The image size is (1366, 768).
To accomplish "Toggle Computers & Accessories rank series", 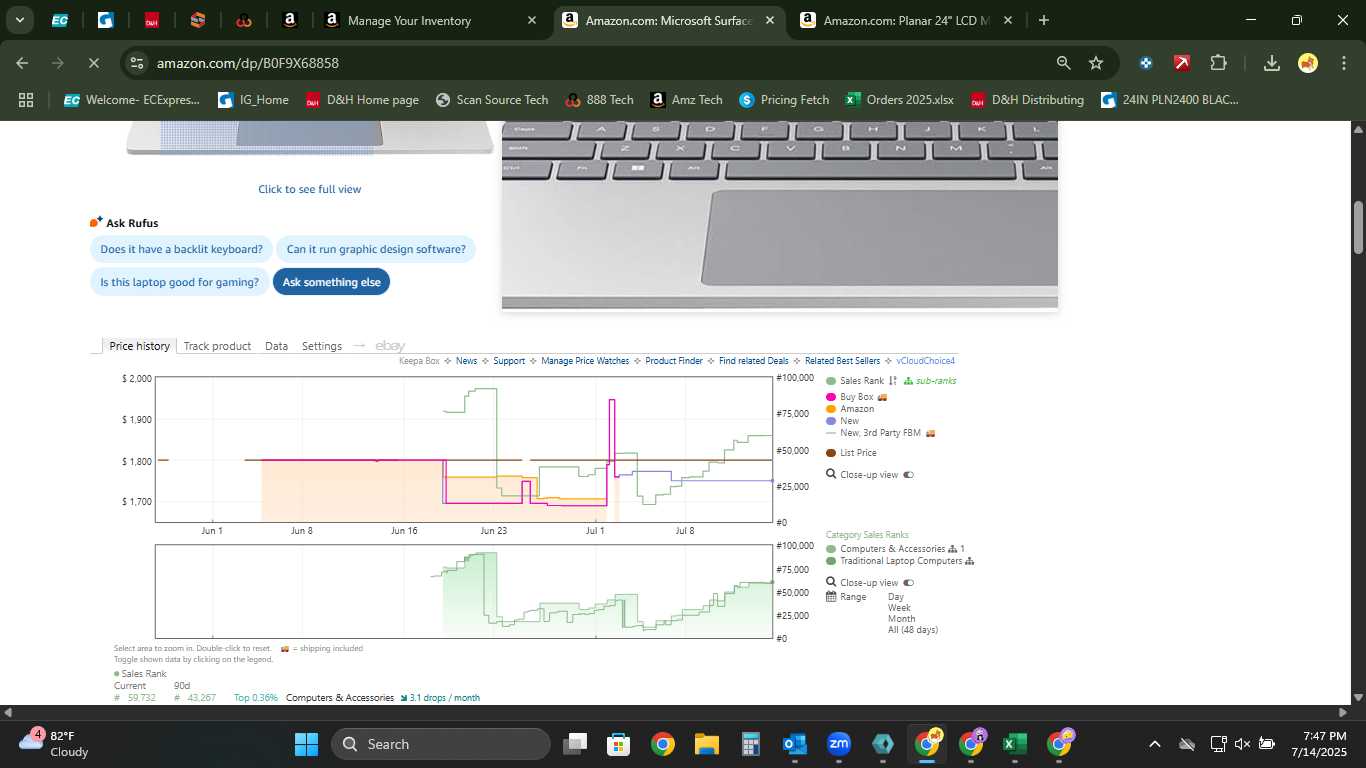I will (886, 549).
